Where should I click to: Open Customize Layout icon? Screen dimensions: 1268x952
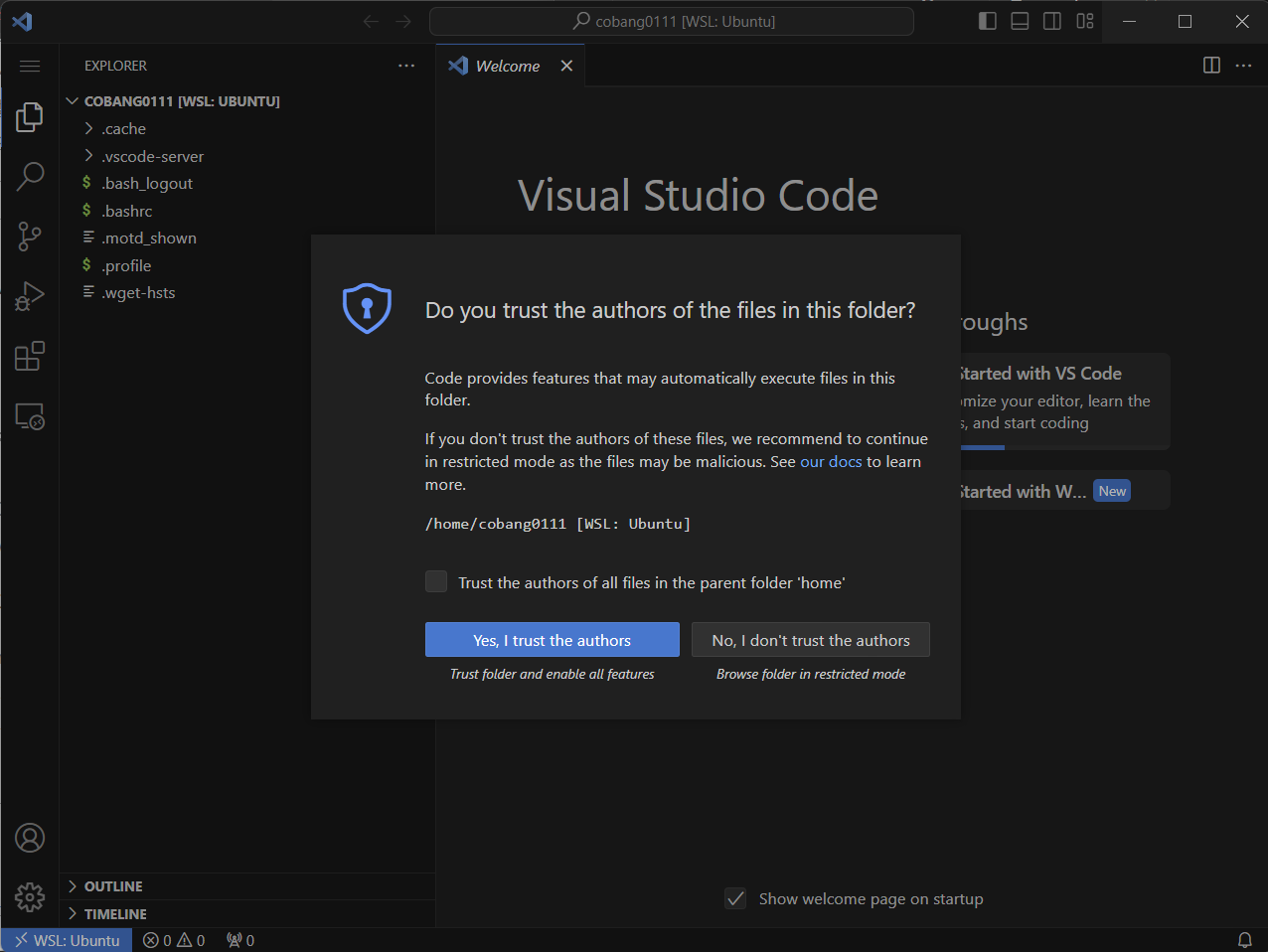click(x=1085, y=21)
